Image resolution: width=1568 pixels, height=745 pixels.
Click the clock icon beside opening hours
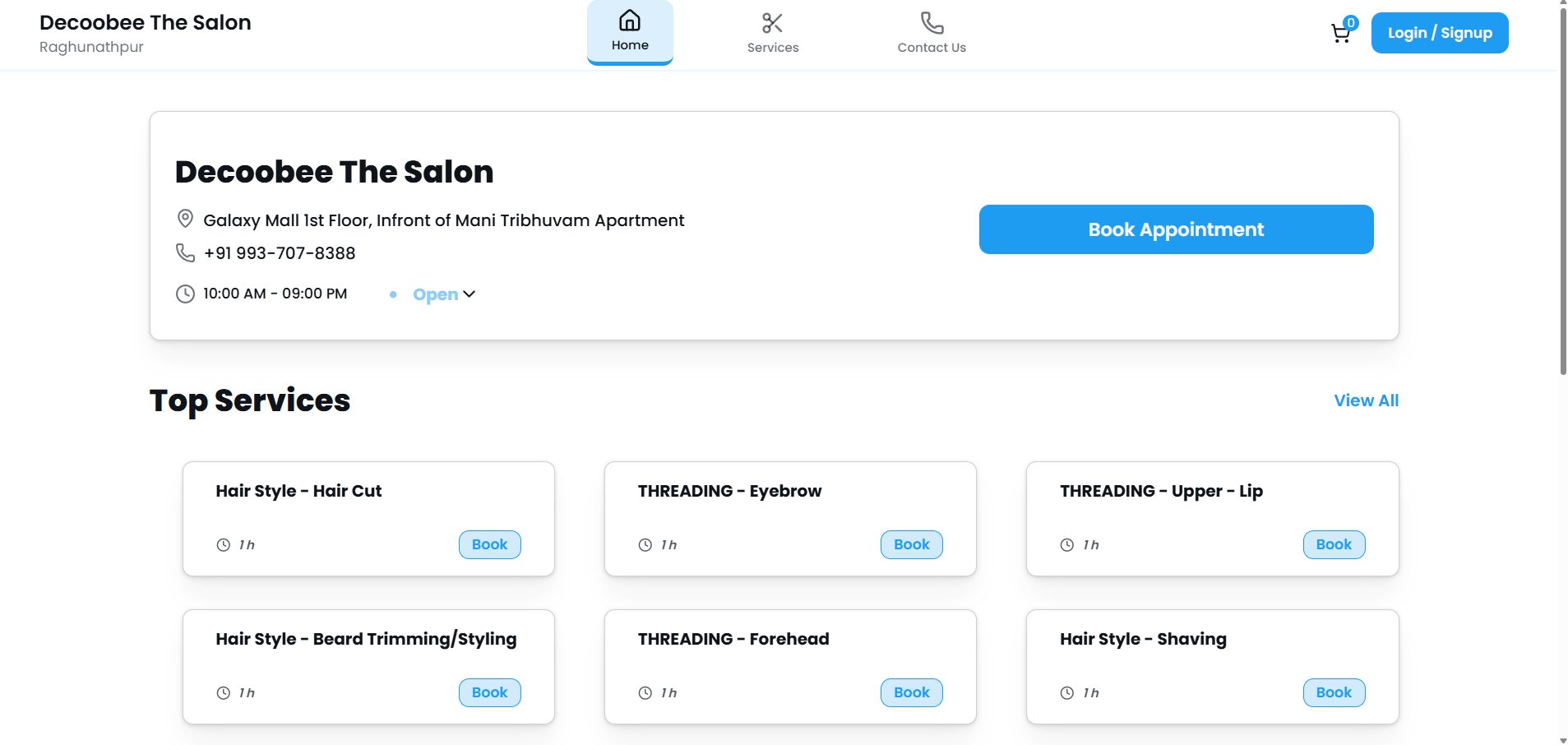[x=185, y=294]
